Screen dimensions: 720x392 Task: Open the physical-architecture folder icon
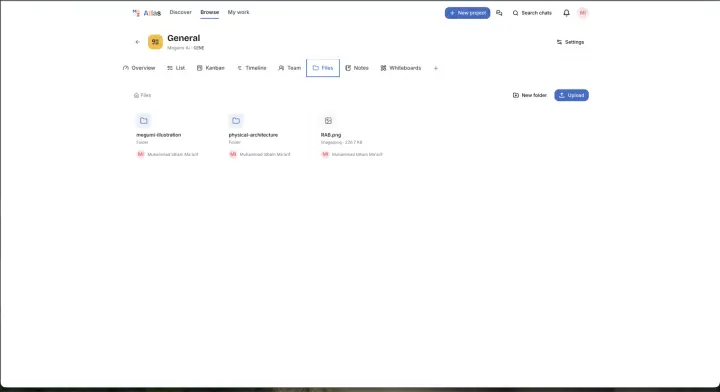[x=236, y=121]
